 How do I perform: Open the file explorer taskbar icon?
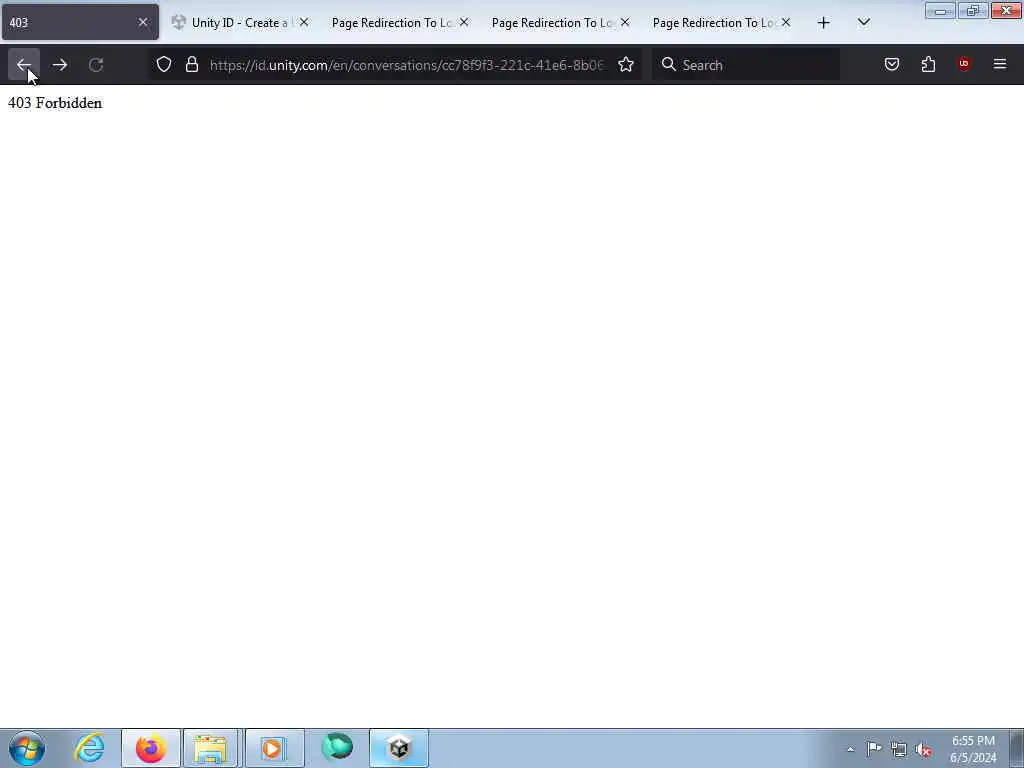(x=211, y=748)
